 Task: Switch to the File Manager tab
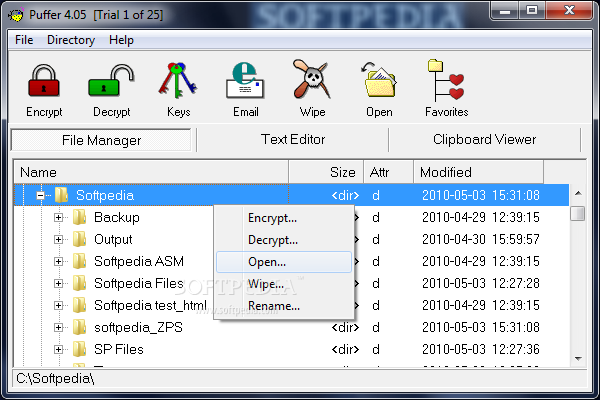pos(101,140)
